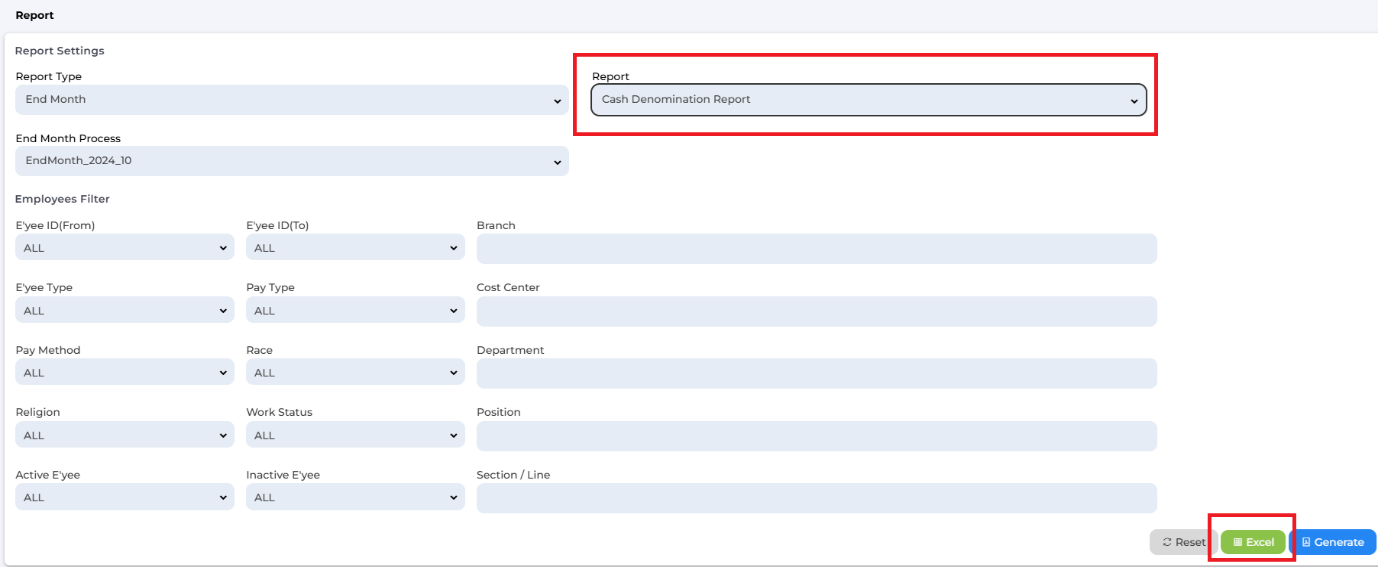This screenshot has height=567, width=1378.
Task: Expand the Pay Method dropdown
Action: coord(125,373)
